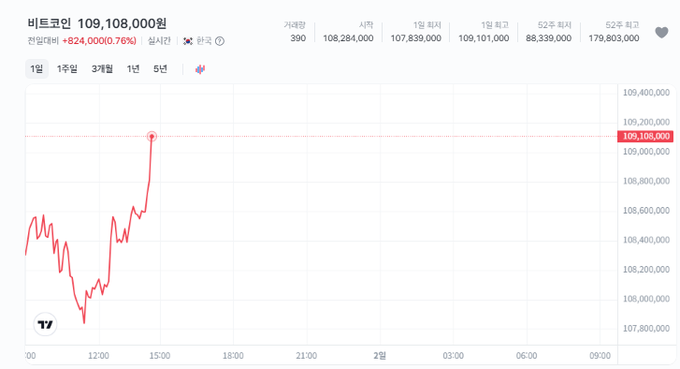Viewport: 680px width, 369px height.
Task: Switch chart to candlestick view icon
Action: tap(200, 69)
